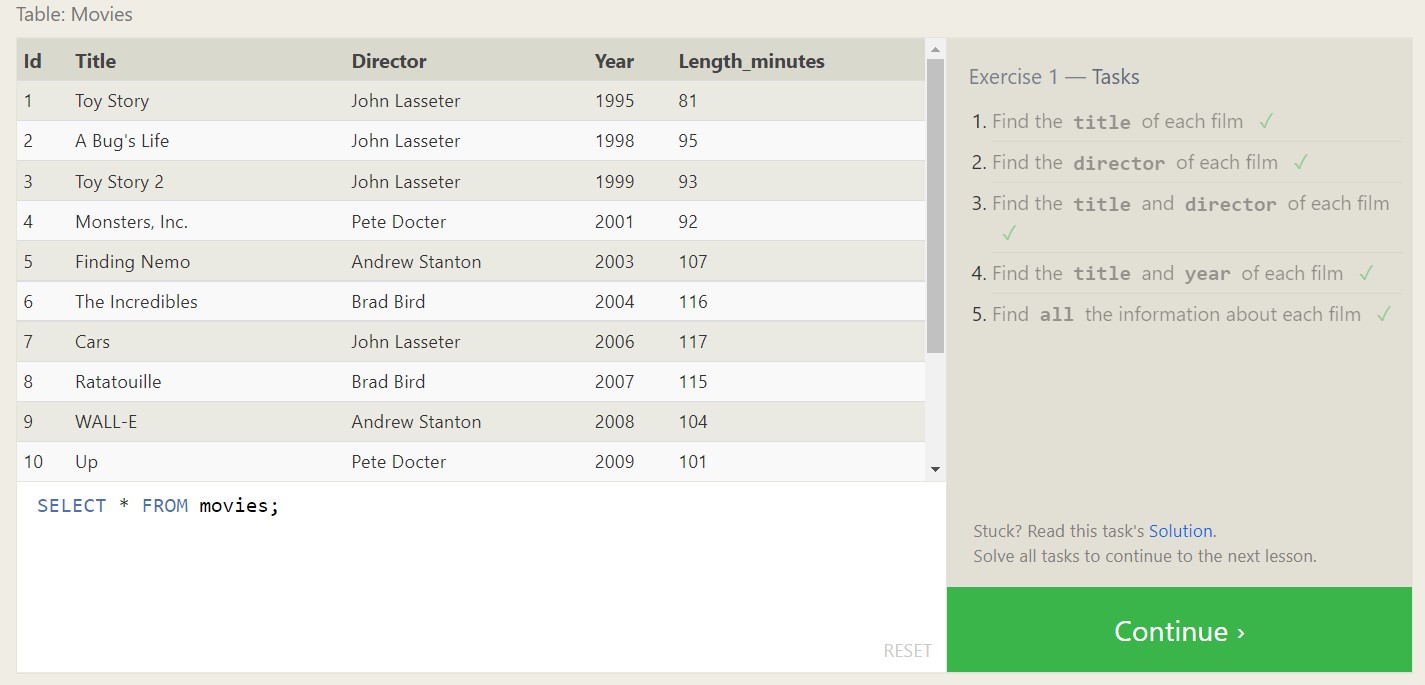Click the 'Cars' title cell
Image resolution: width=1425 pixels, height=685 pixels.
click(x=92, y=342)
